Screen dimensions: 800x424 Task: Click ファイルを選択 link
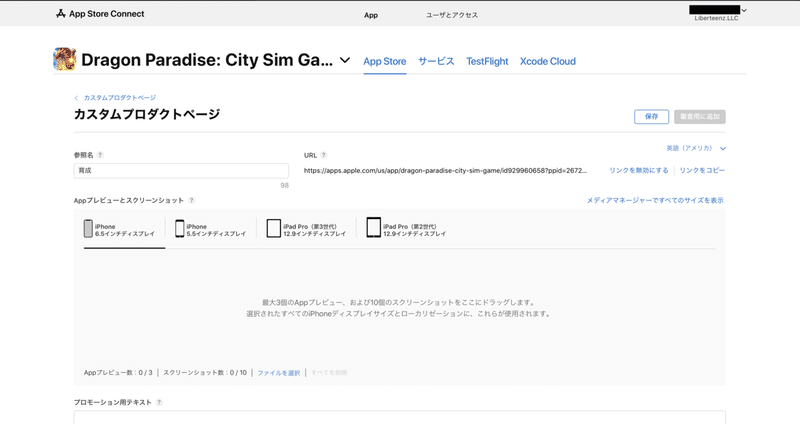tap(279, 373)
